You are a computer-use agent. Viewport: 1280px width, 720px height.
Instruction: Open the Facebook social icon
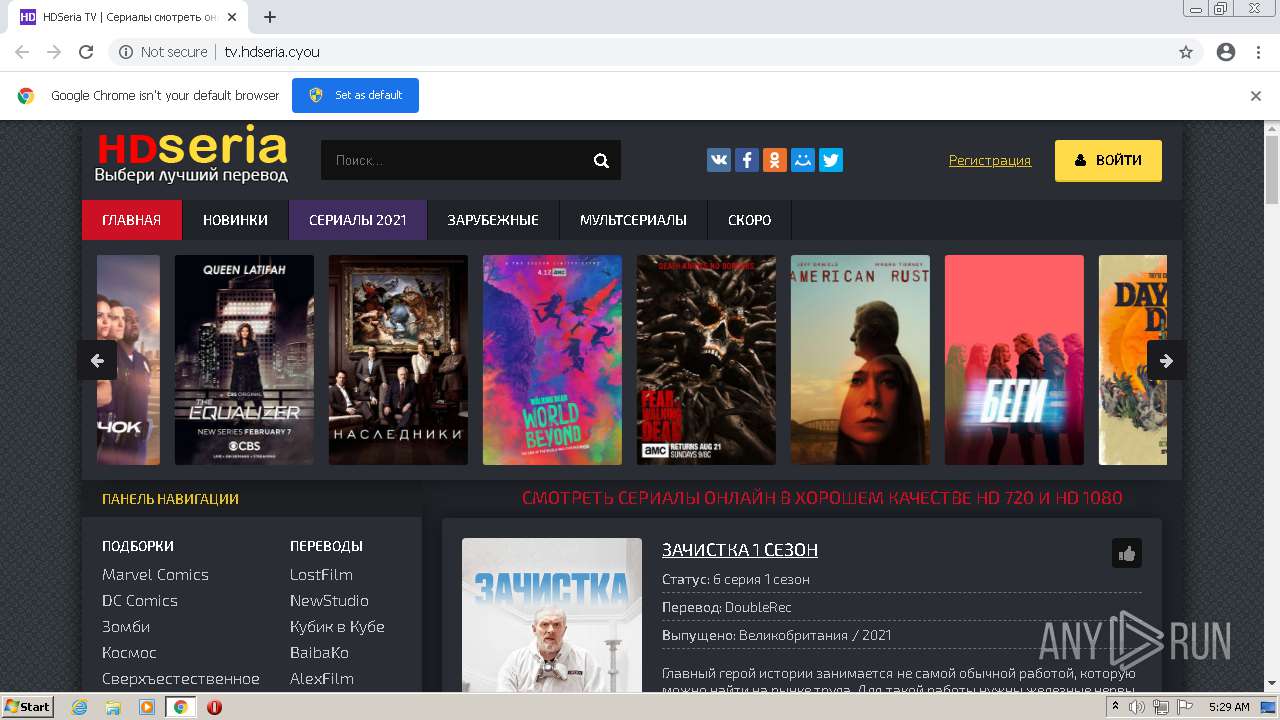pyautogui.click(x=747, y=160)
